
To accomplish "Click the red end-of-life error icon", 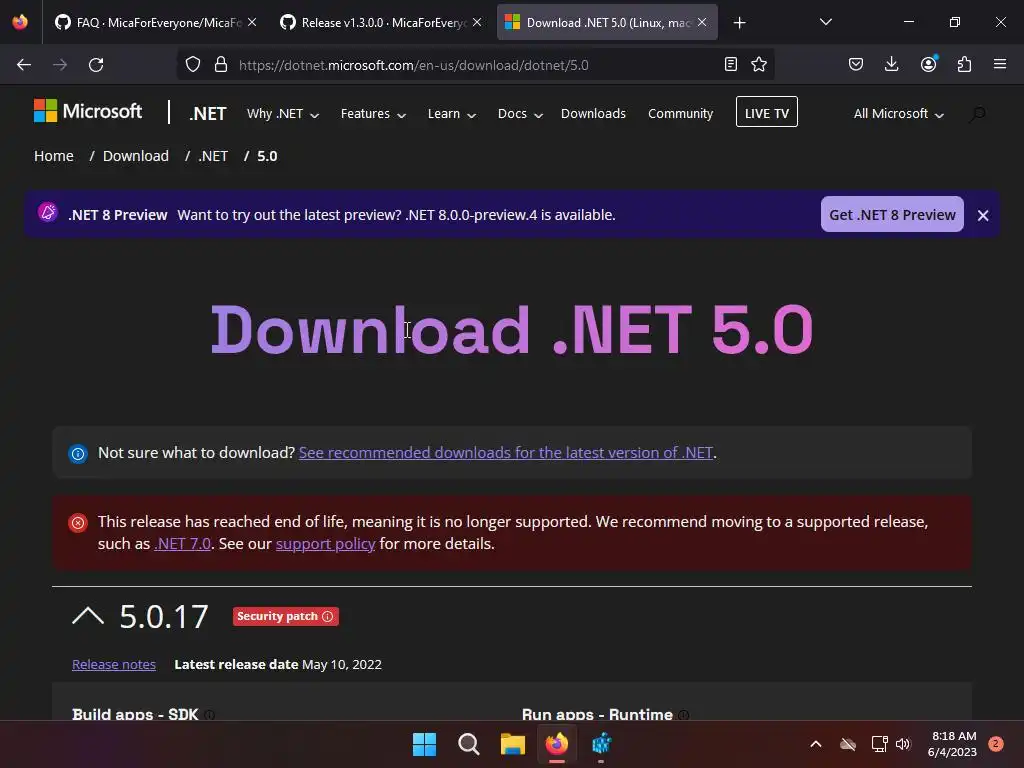I will [78, 522].
